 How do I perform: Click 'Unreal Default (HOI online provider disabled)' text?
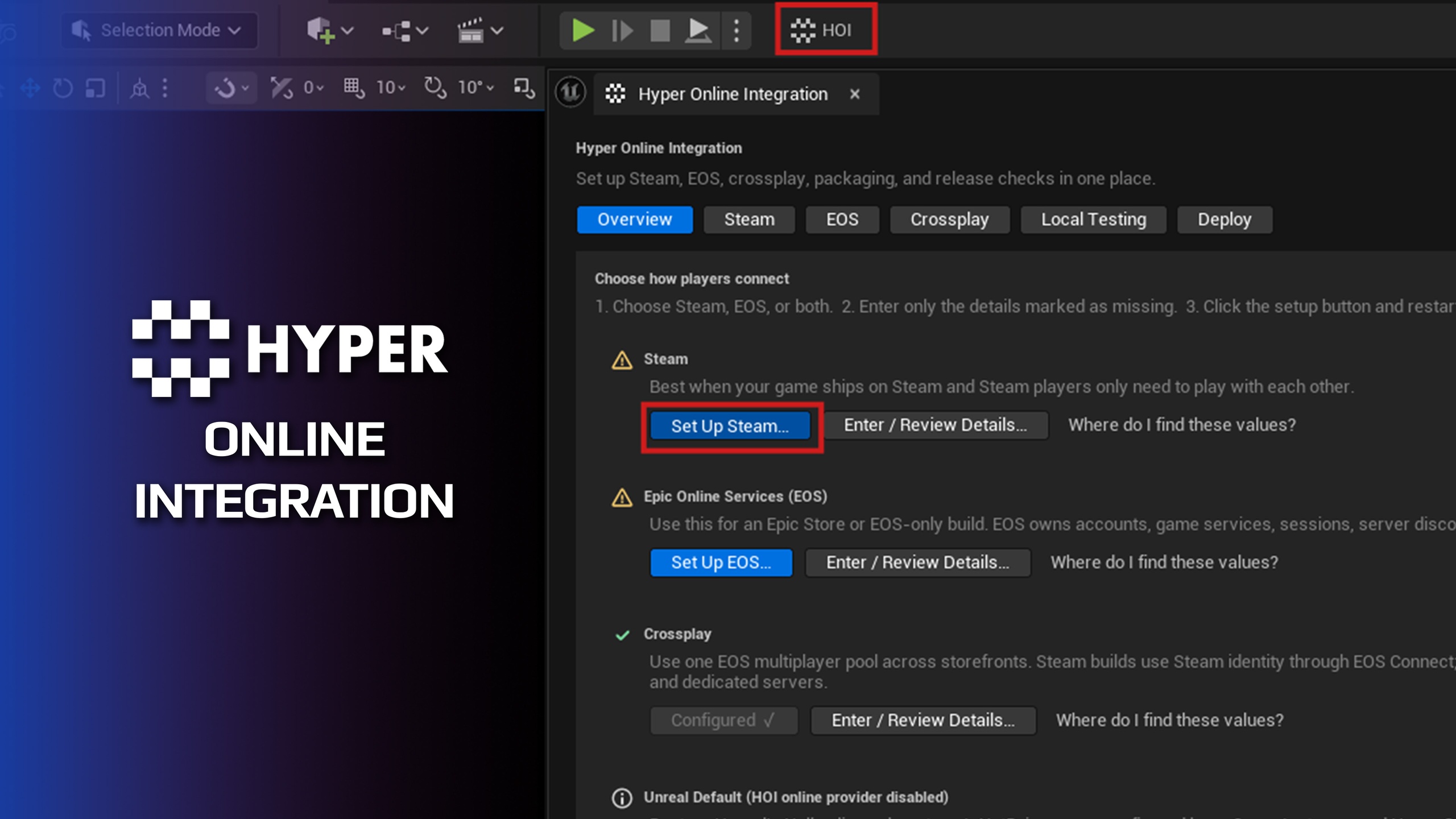[796, 797]
